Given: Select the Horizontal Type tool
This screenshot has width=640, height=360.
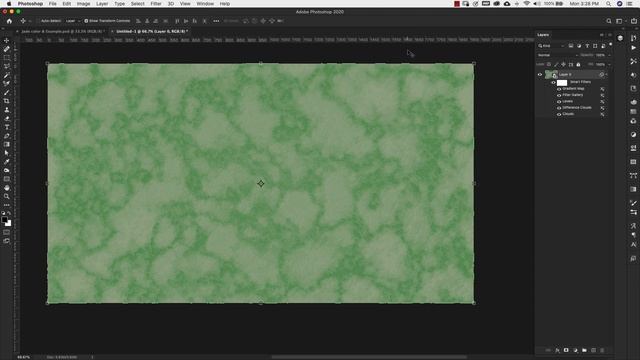Looking at the screenshot, I should point(7,127).
